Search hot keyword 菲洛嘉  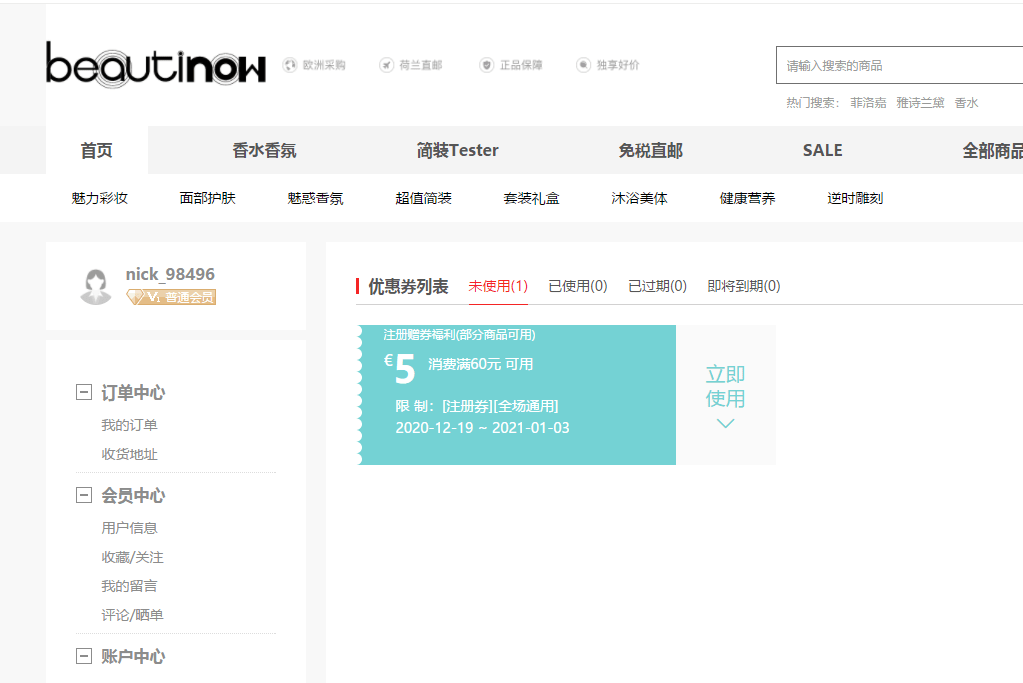[868, 103]
